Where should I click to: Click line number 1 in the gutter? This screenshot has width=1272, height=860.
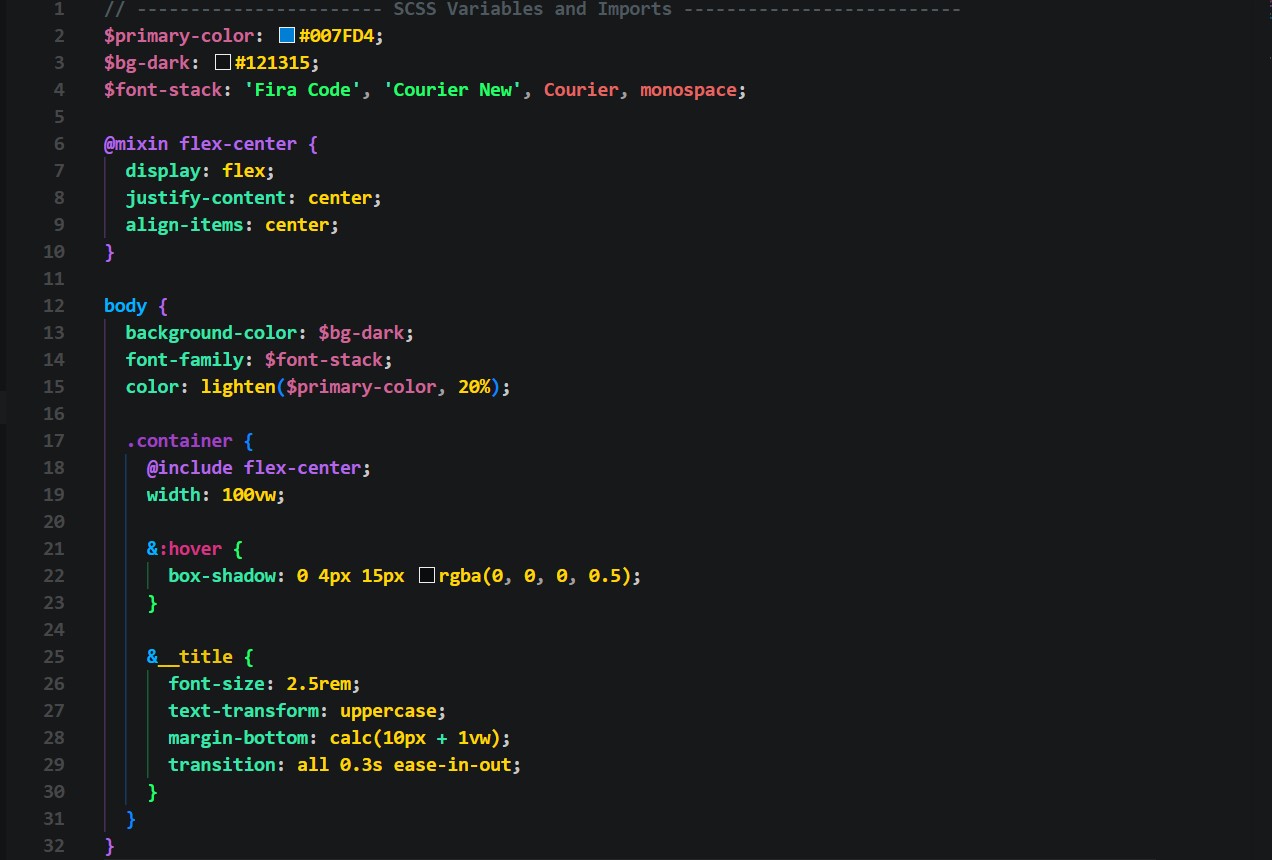coord(59,9)
